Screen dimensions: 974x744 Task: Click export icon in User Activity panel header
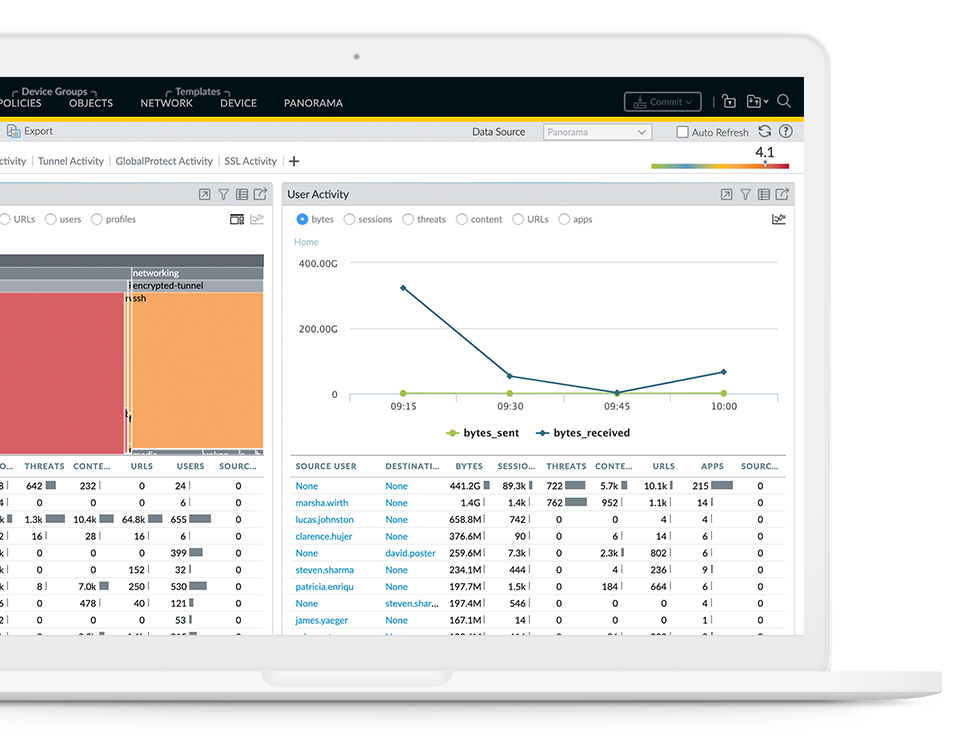click(783, 195)
